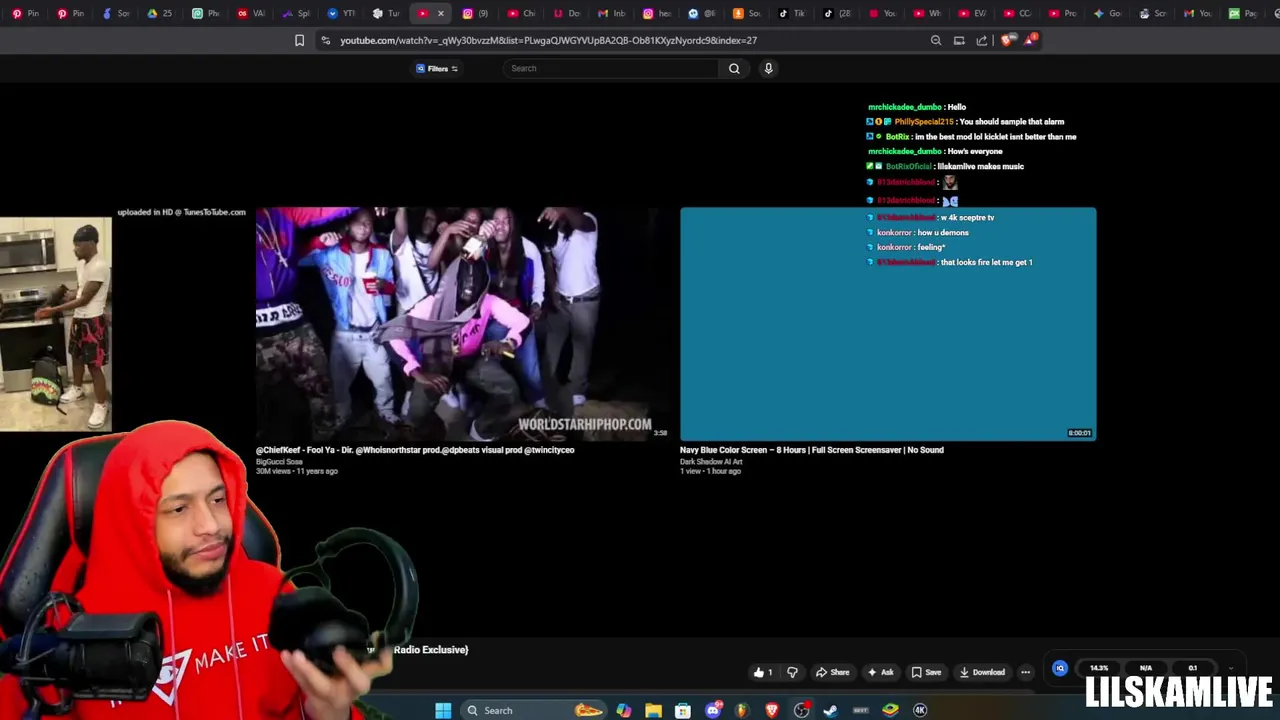Open Brave Shields lion icon
Image resolution: width=1280 pixels, height=720 pixels.
coord(1007,40)
